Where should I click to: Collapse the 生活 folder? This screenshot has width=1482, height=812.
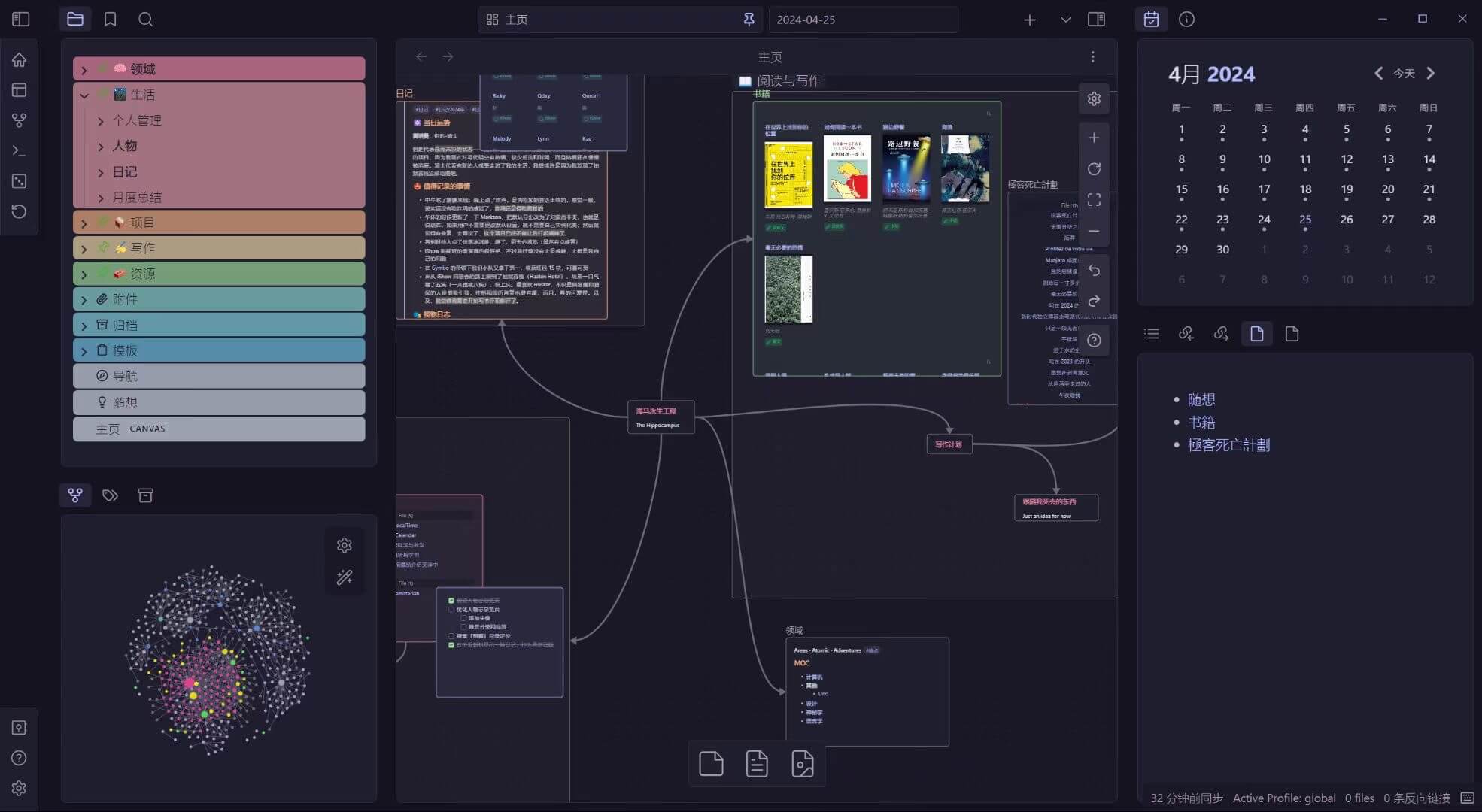tap(219, 95)
